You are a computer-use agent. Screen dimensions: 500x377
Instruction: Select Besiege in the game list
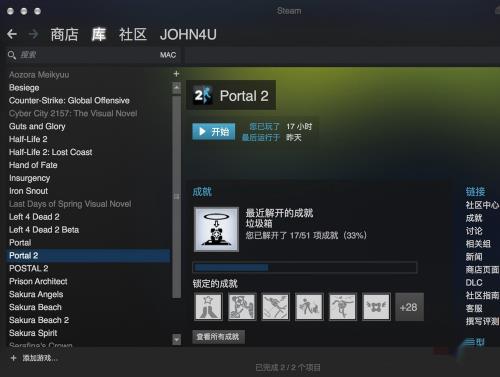click(x=24, y=88)
